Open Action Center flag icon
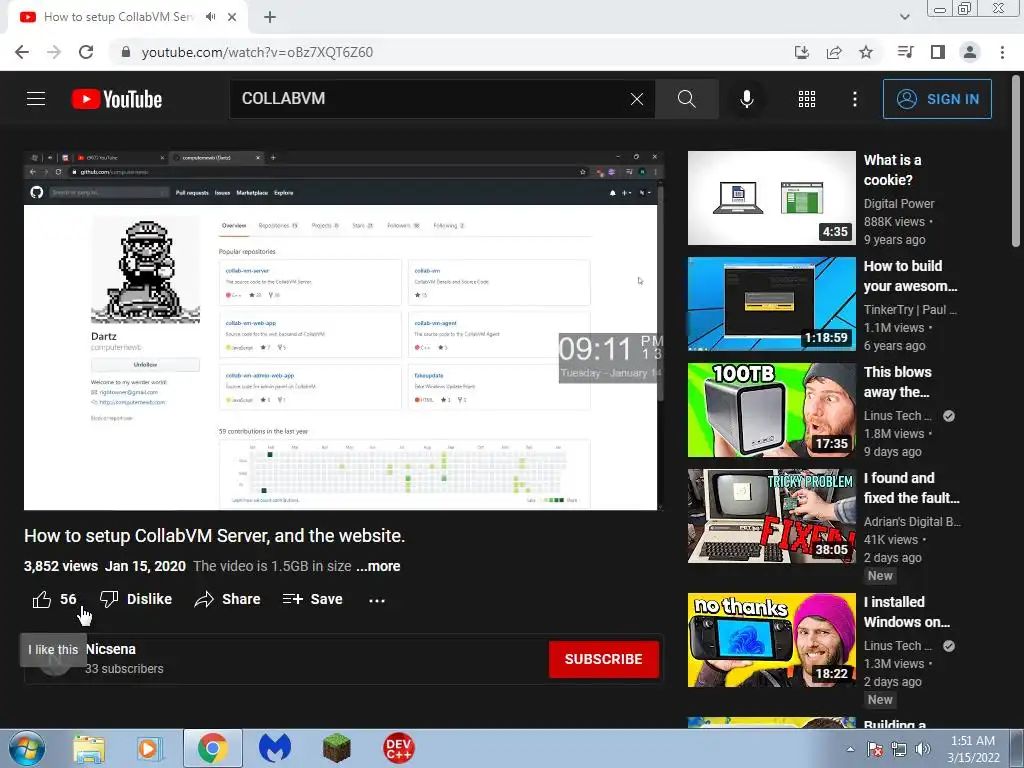This screenshot has width=1024, height=768. click(x=875, y=749)
